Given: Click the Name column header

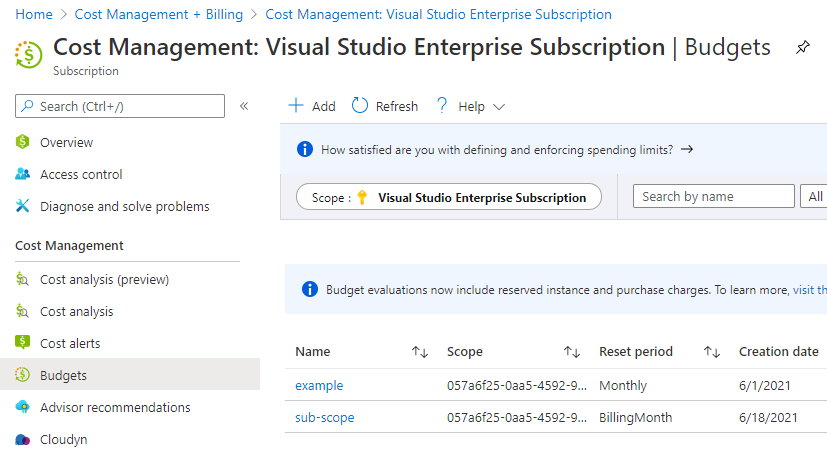Looking at the screenshot, I should [313, 352].
